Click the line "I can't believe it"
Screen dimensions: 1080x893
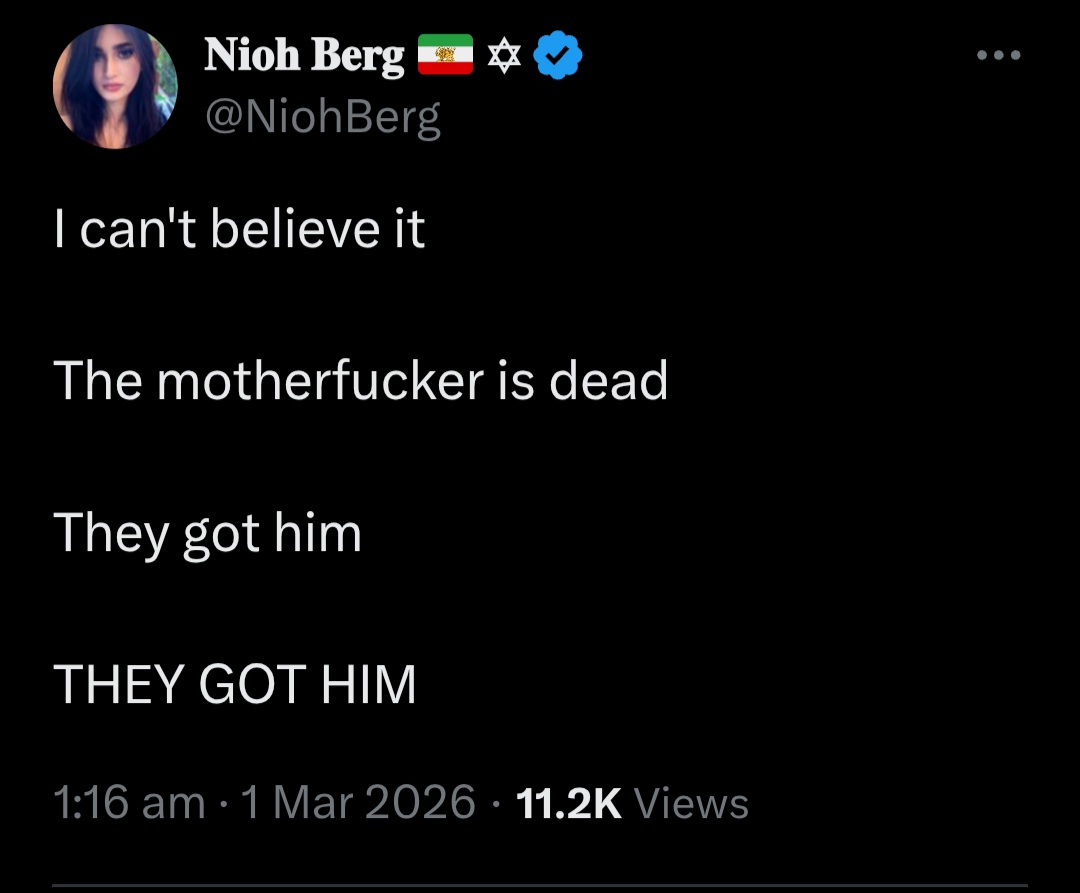point(239,230)
